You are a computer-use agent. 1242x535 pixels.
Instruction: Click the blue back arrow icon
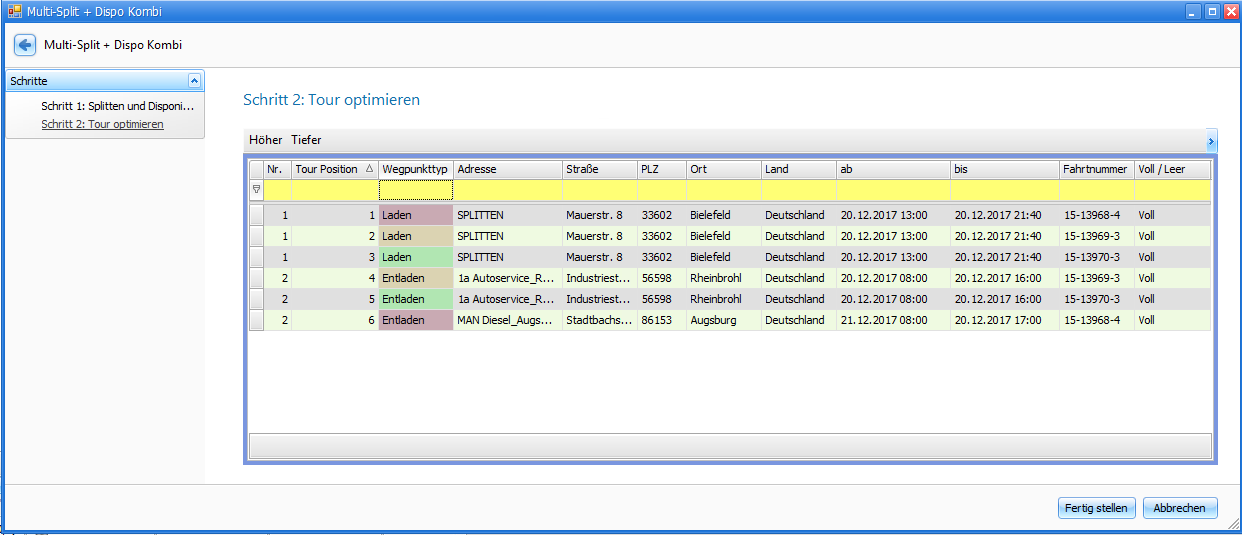[25, 45]
